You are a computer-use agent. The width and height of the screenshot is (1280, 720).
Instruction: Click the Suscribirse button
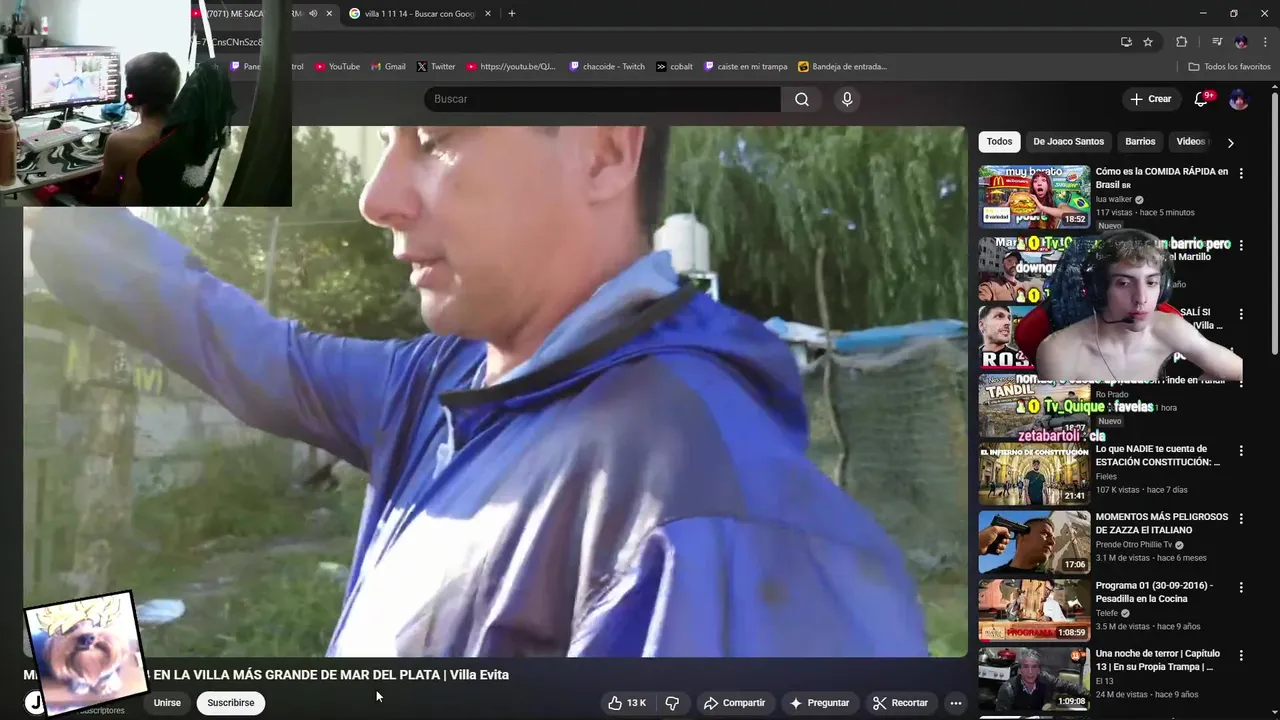(x=231, y=703)
